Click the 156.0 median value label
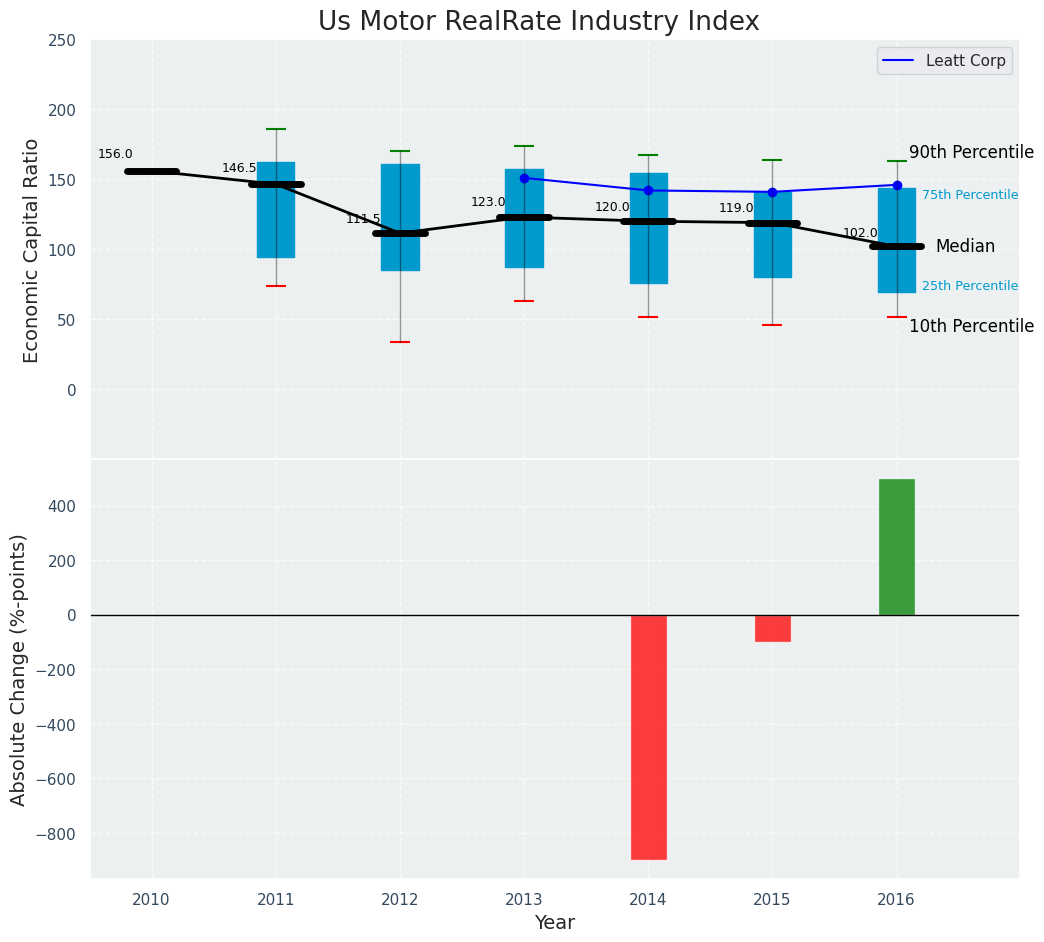Image resolution: width=1044 pixels, height=942 pixels. 115,154
